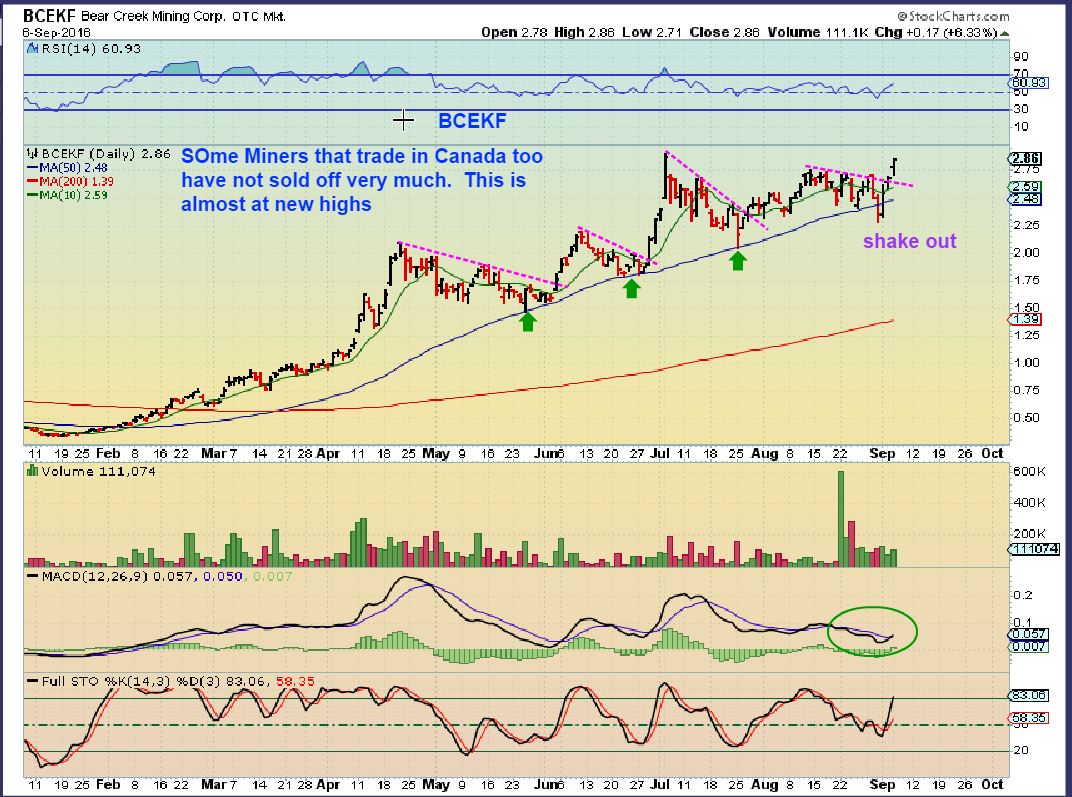
Task: Click the 'Volume 111.1K' value in header
Action: [818, 32]
